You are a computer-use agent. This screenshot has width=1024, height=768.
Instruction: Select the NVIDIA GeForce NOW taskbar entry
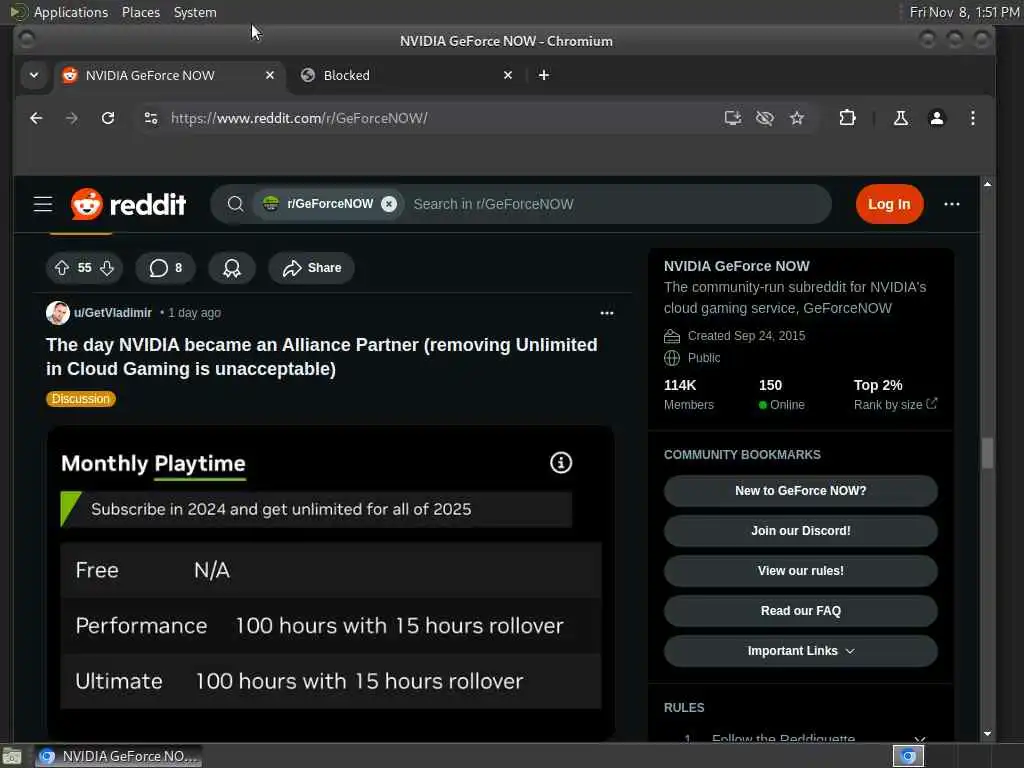[118, 756]
